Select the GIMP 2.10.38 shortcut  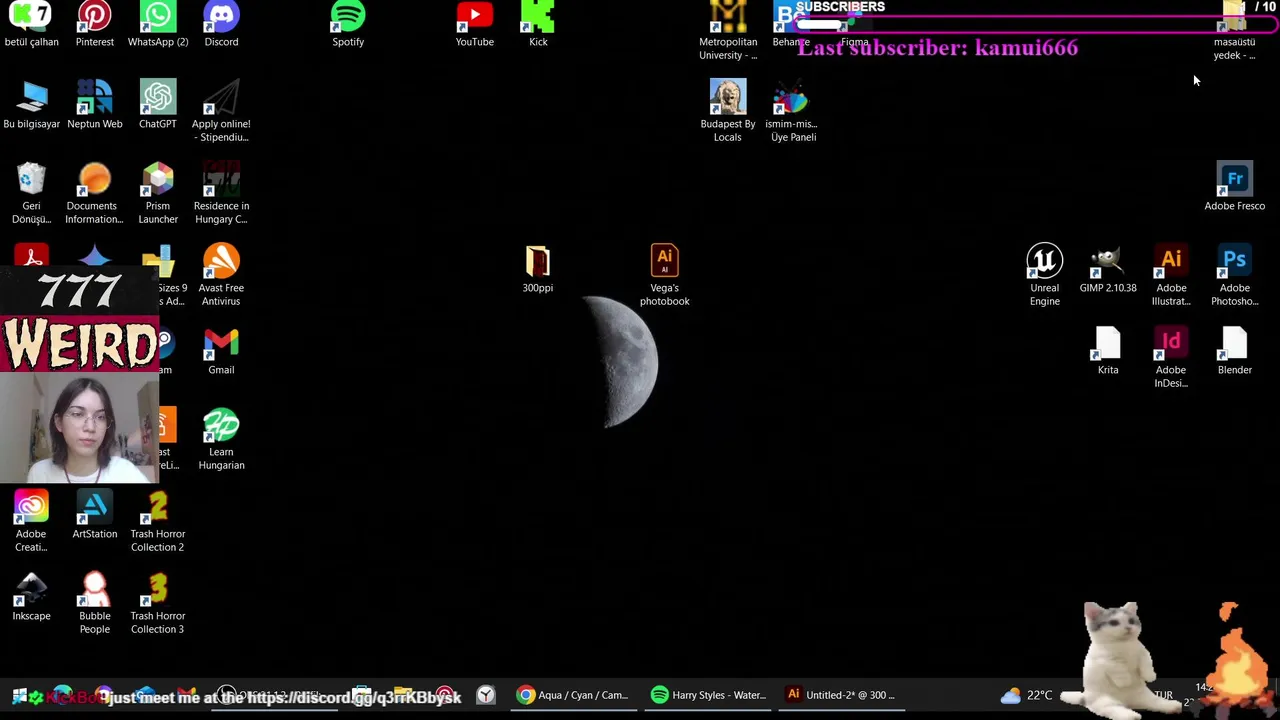pyautogui.click(x=1108, y=268)
